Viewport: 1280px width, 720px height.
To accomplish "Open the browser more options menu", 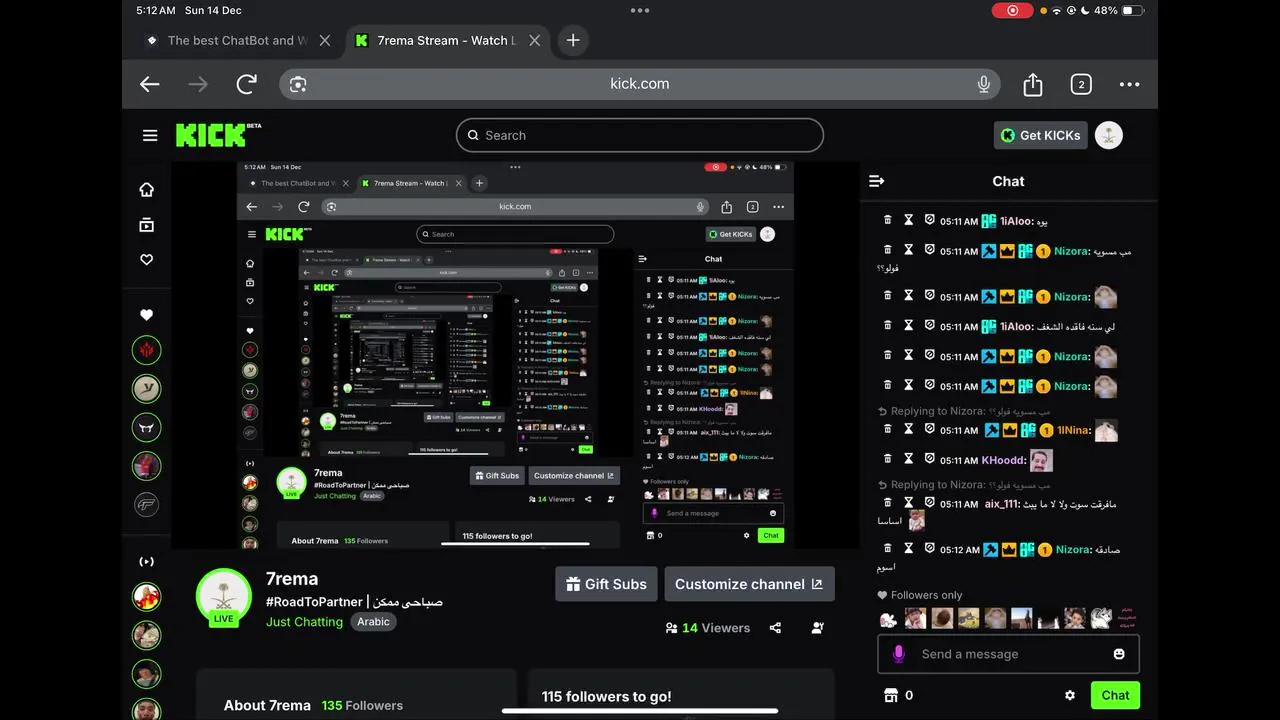I will click(x=1129, y=84).
